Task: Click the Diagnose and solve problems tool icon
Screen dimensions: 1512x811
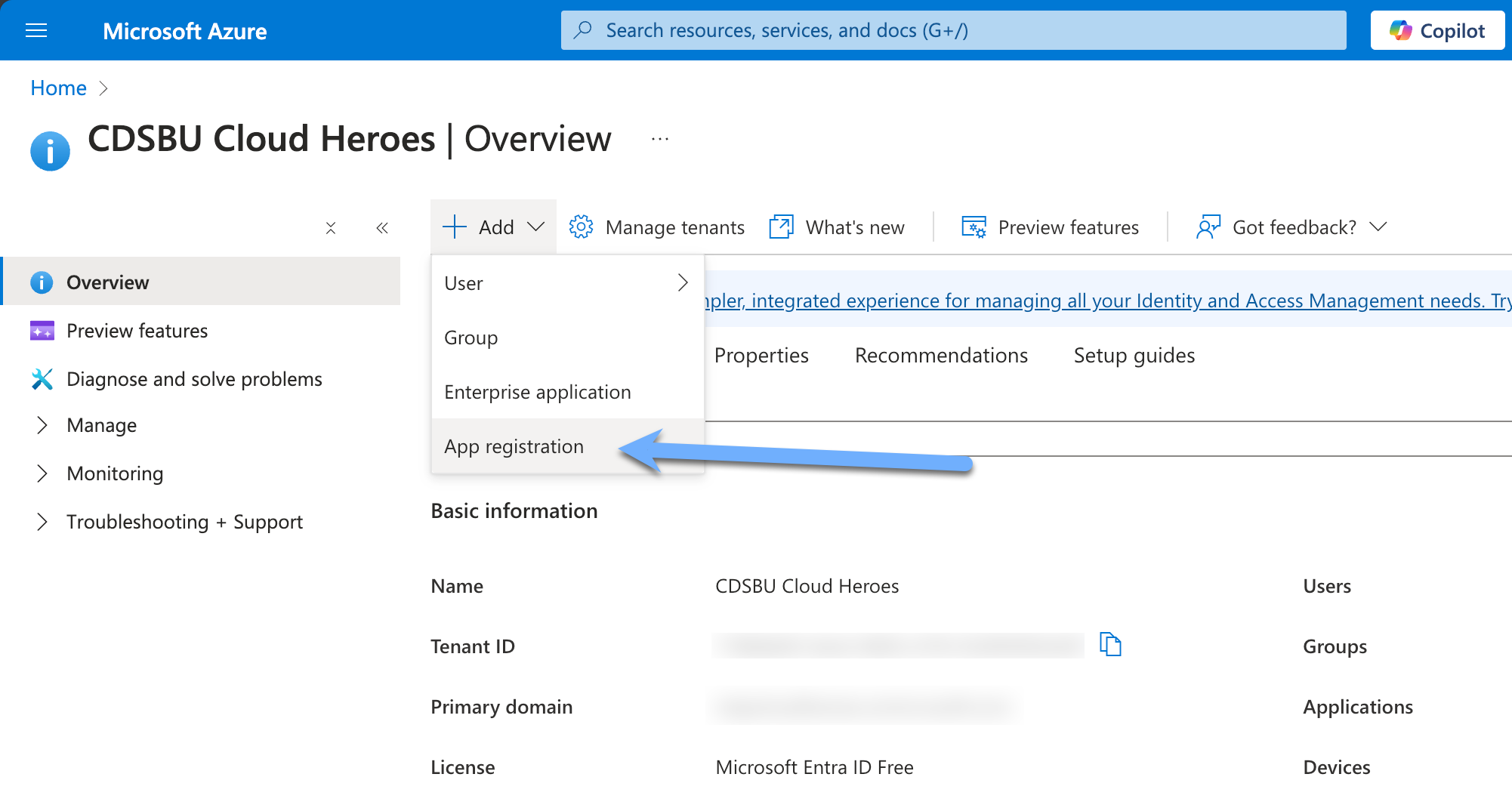Action: click(x=42, y=378)
